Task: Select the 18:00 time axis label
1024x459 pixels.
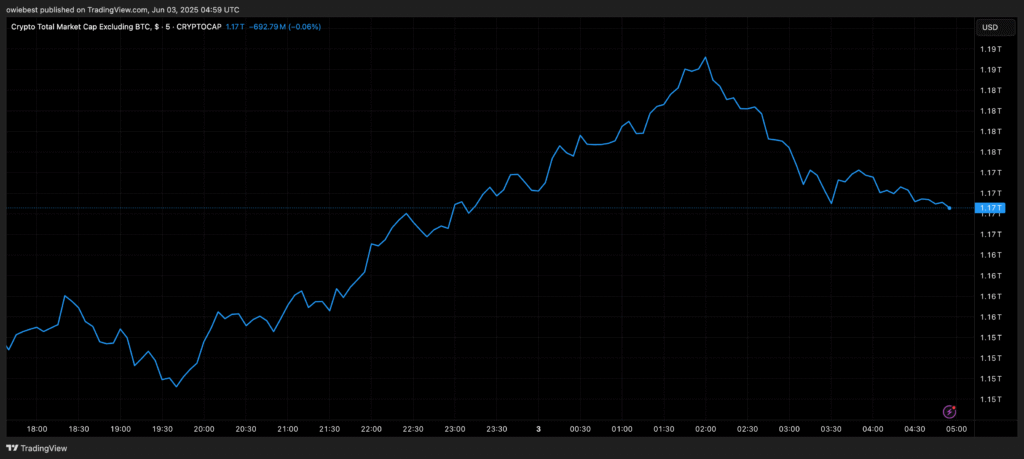Action: pyautogui.click(x=37, y=429)
